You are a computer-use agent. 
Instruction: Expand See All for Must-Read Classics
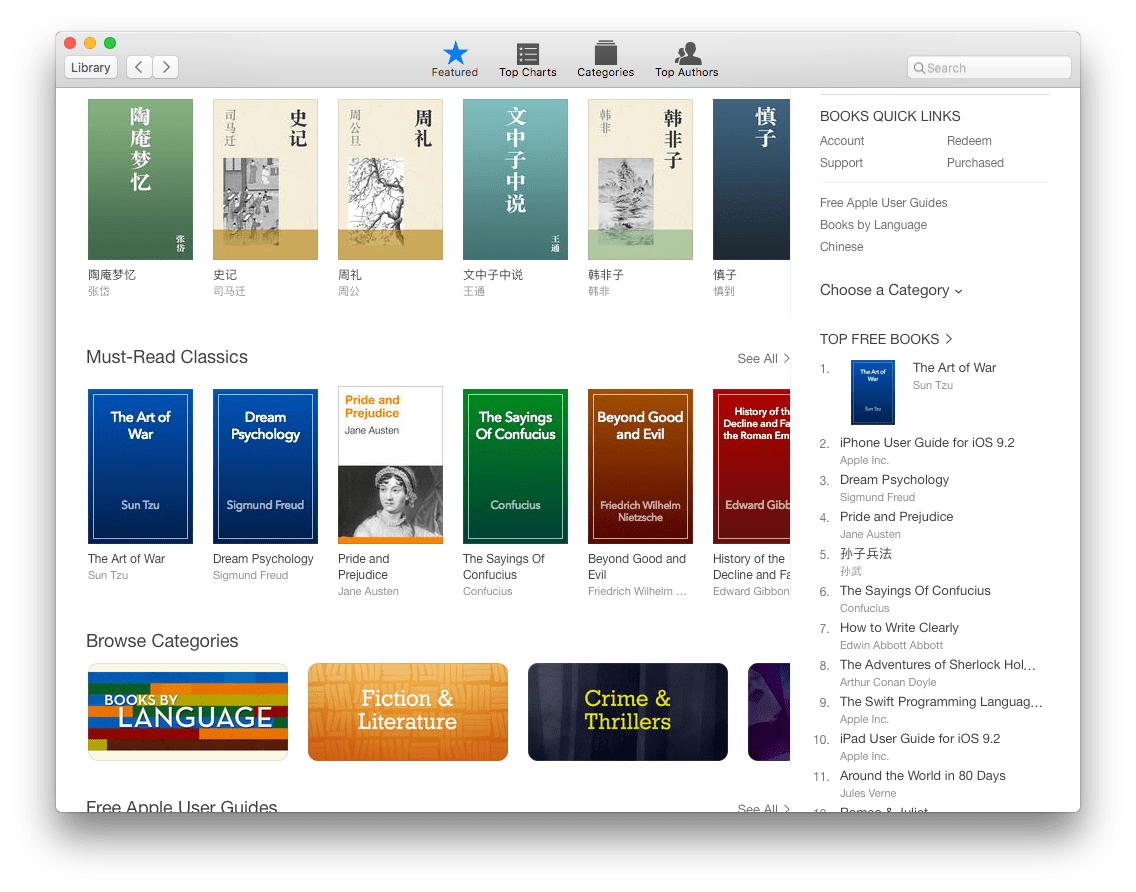click(x=763, y=358)
